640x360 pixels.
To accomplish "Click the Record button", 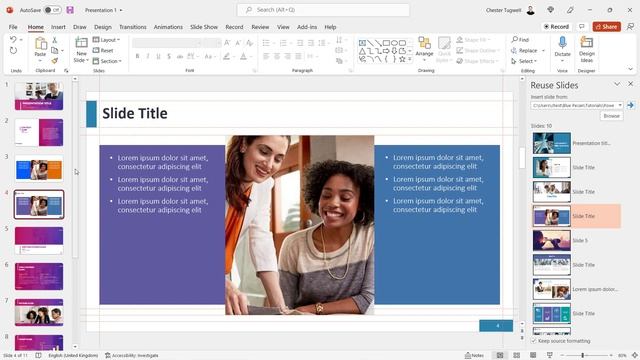I will click(x=556, y=27).
